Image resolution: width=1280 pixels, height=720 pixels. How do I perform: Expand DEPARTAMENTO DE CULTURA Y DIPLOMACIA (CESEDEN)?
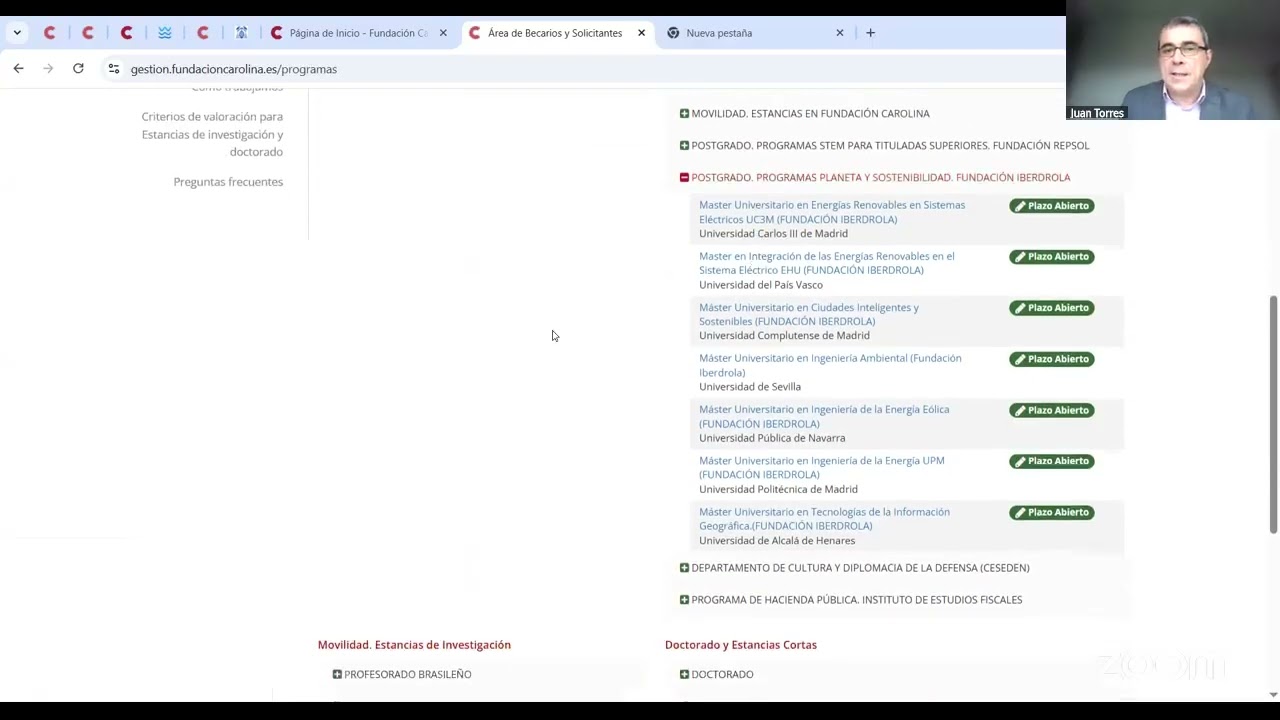pos(854,568)
